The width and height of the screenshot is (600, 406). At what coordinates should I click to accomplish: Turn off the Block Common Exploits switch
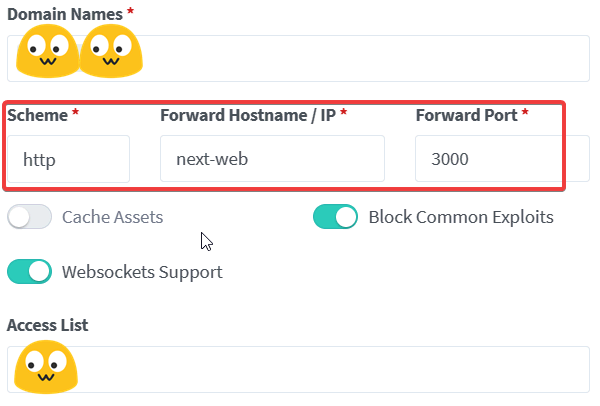pos(336,217)
